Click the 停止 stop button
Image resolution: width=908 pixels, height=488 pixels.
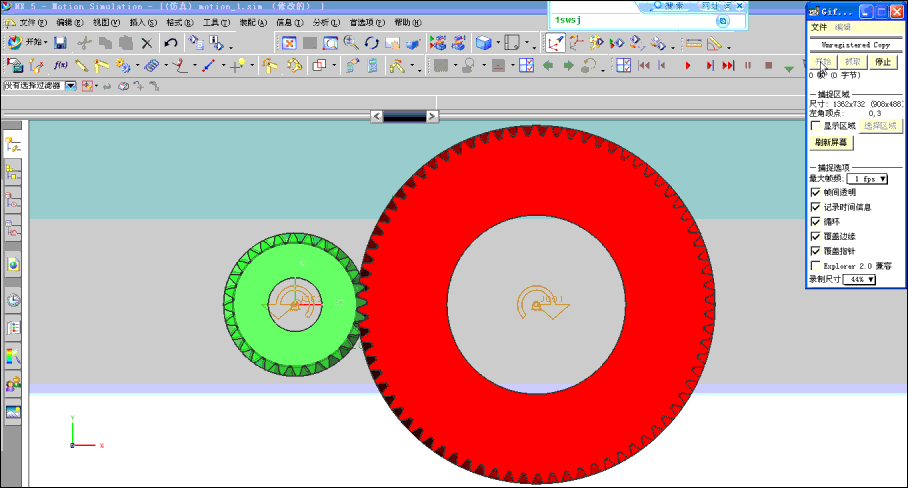pos(883,61)
